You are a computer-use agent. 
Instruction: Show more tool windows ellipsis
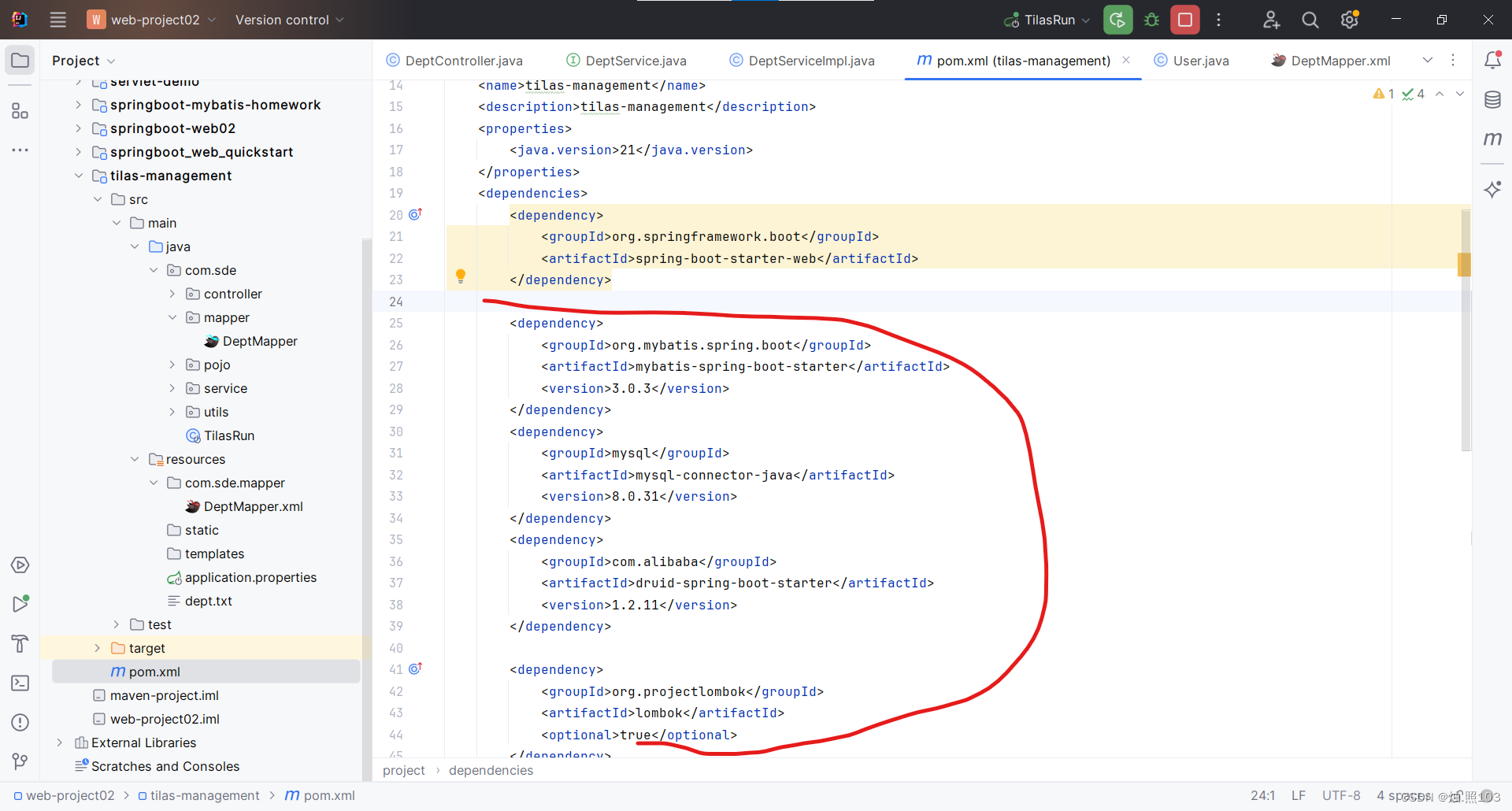click(20, 150)
